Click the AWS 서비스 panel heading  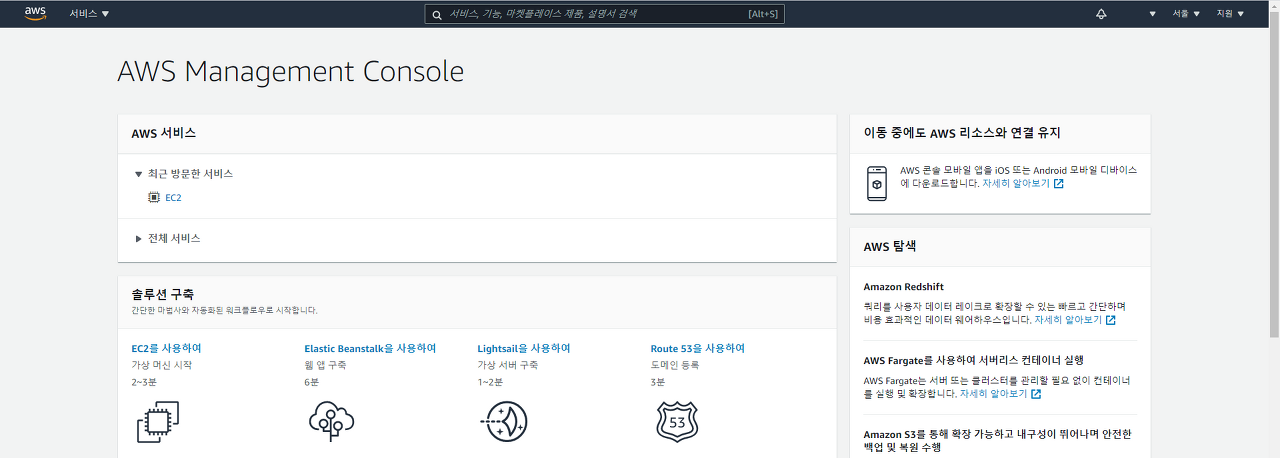[164, 133]
